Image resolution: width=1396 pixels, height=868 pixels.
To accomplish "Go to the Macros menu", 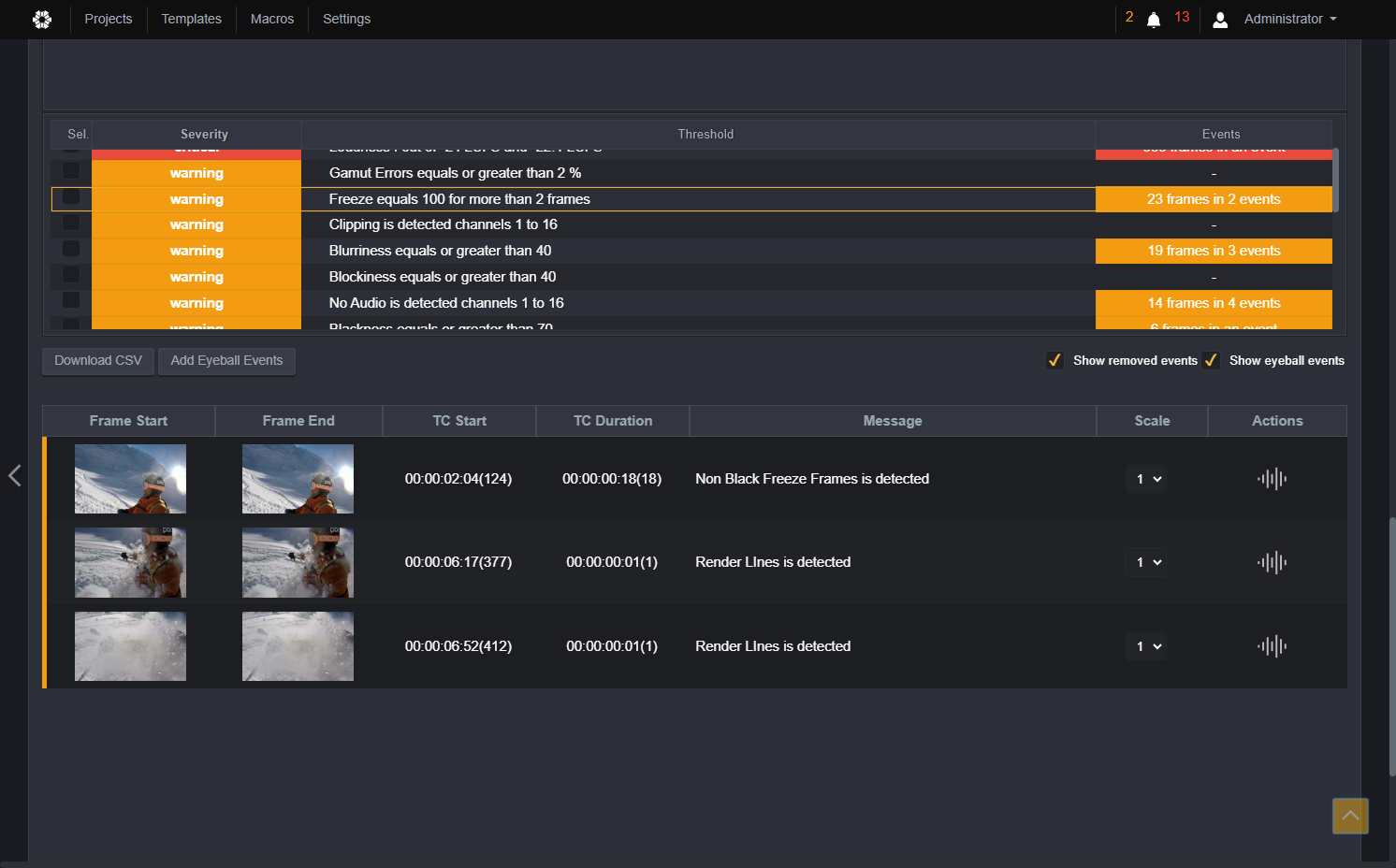I will [272, 19].
